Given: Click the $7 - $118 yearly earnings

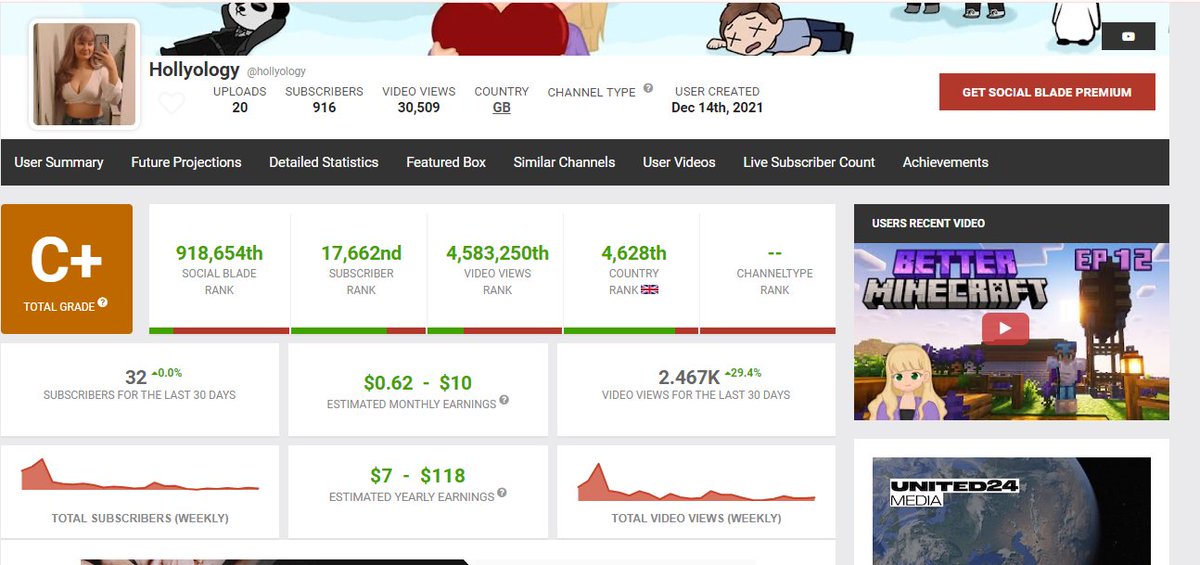Looking at the screenshot, I should point(417,475).
